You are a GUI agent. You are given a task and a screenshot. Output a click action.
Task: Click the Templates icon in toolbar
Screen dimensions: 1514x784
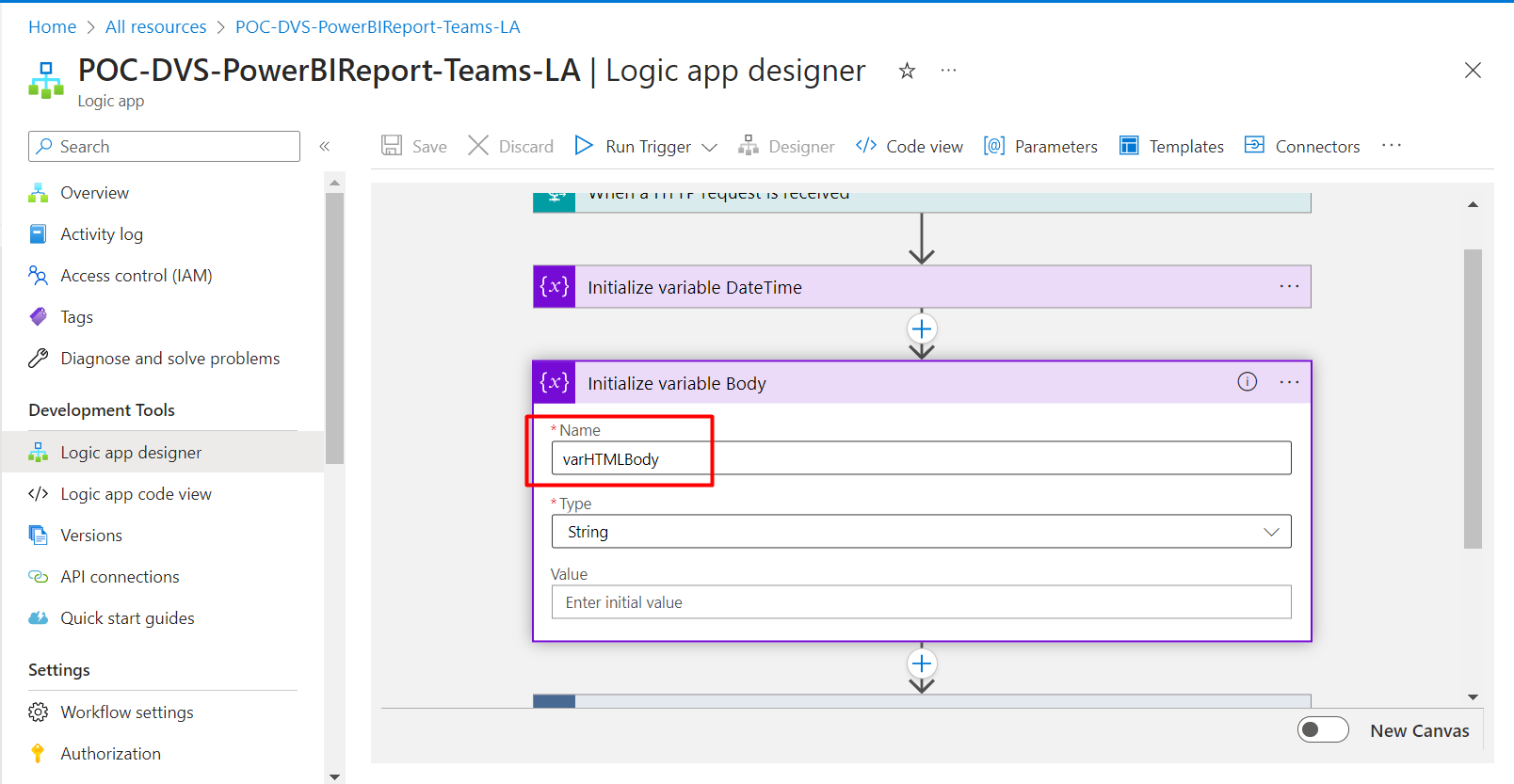pos(1129,145)
